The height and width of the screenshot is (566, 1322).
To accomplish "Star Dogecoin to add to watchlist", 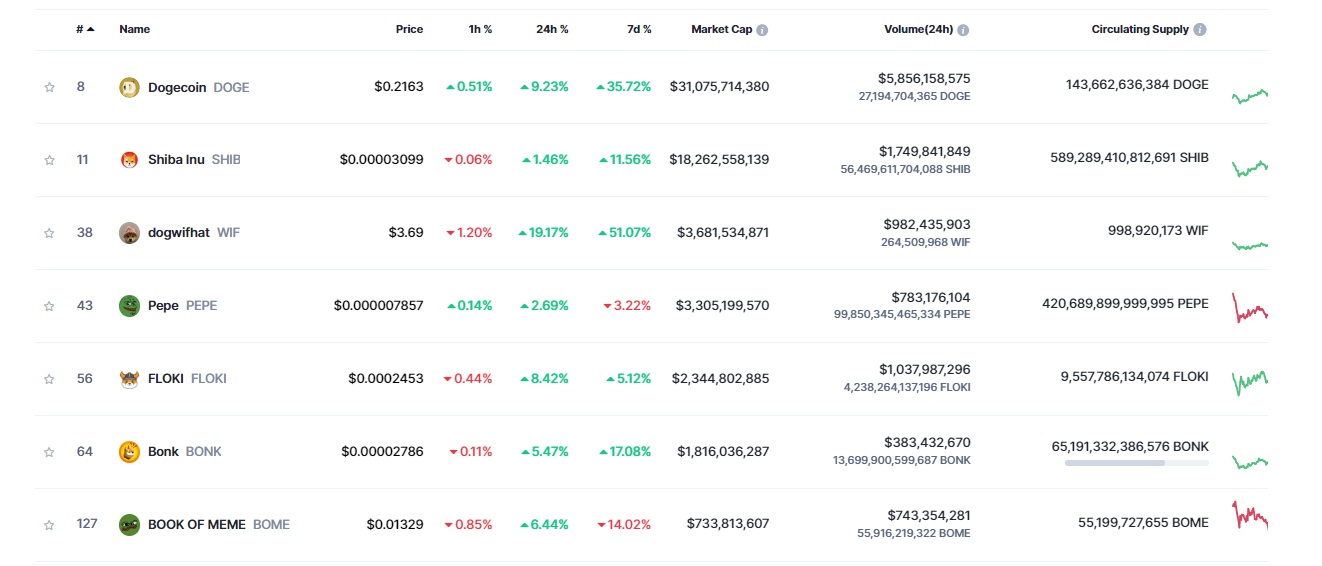I will (x=49, y=87).
